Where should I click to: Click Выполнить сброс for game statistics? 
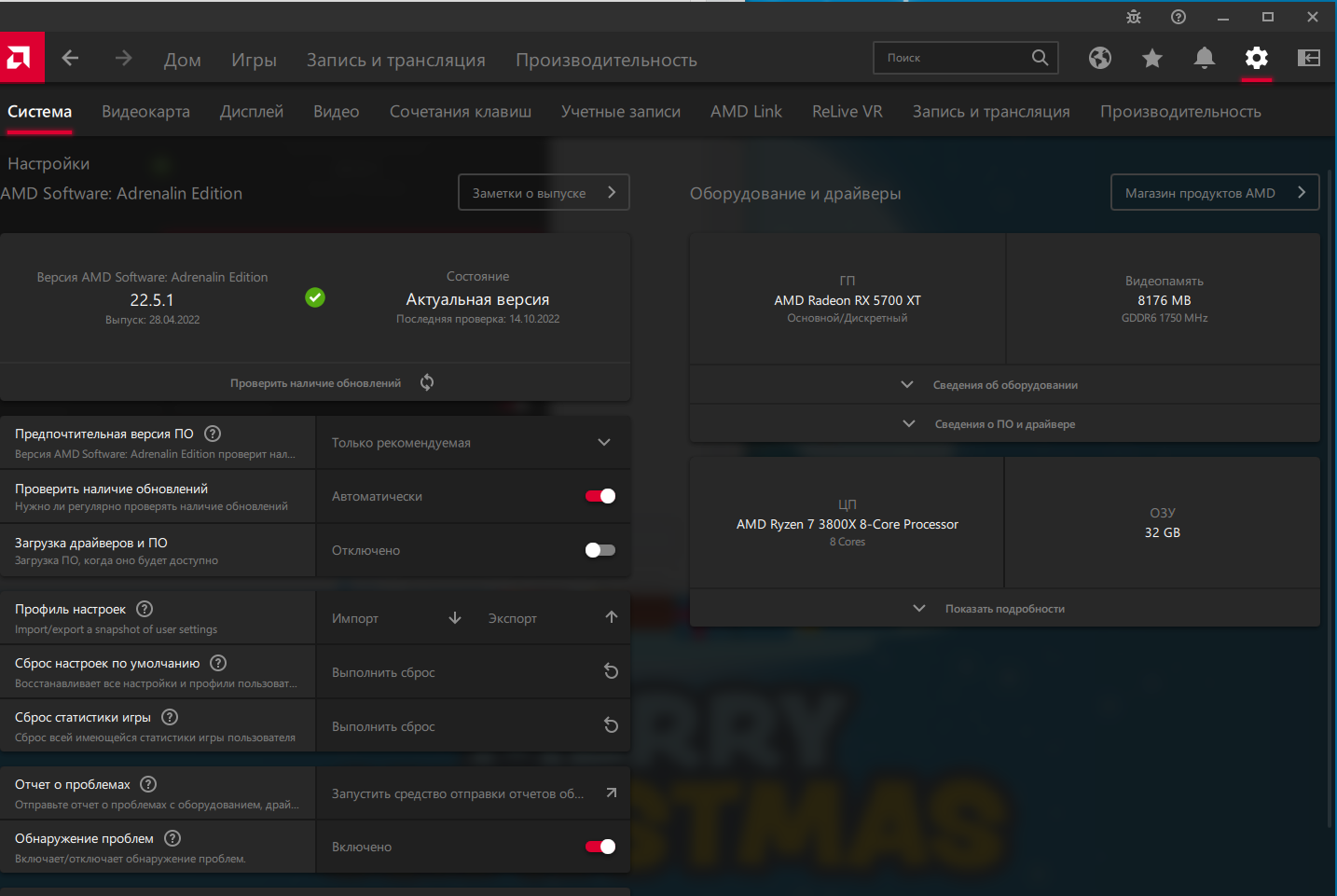474,725
